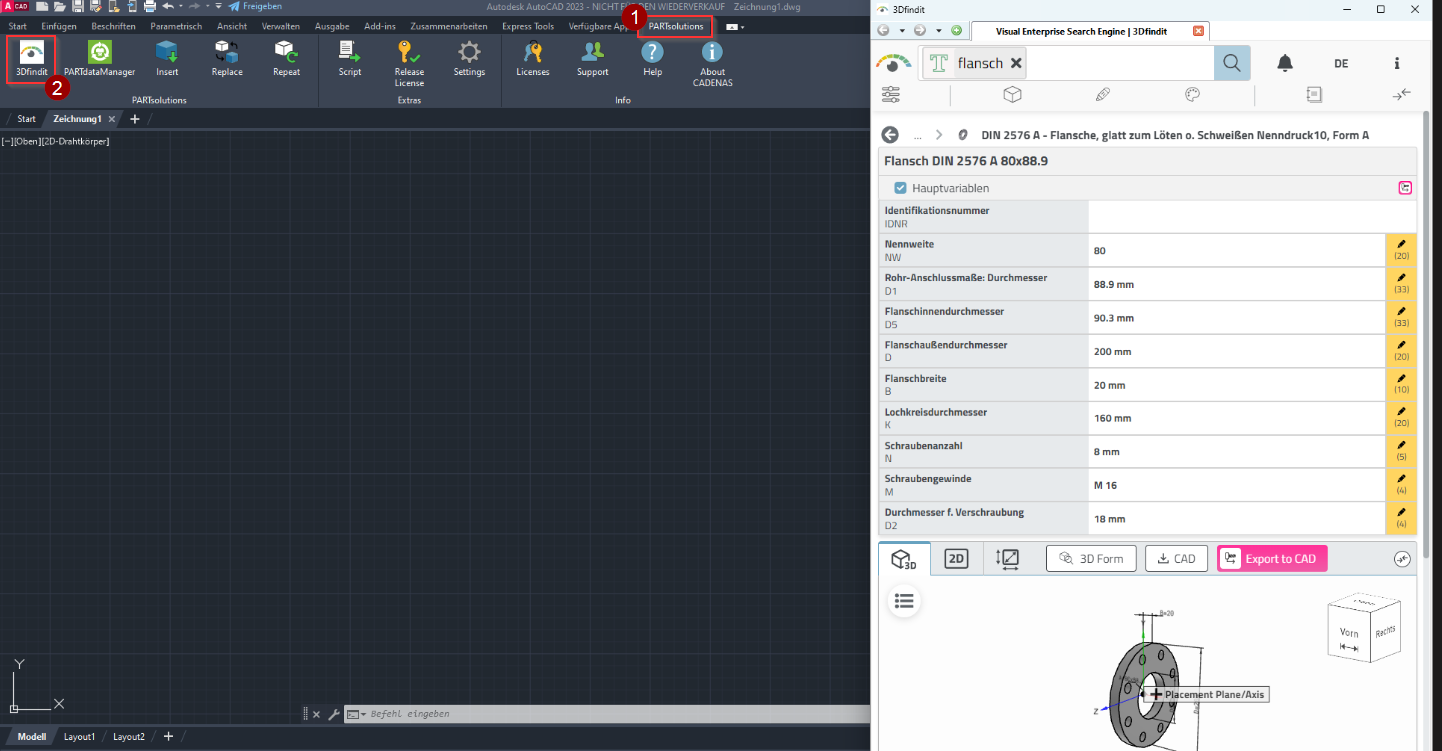Image resolution: width=1442 pixels, height=751 pixels.
Task: Edit Lochkreisdurchmesser K options
Action: click(x=1401, y=418)
